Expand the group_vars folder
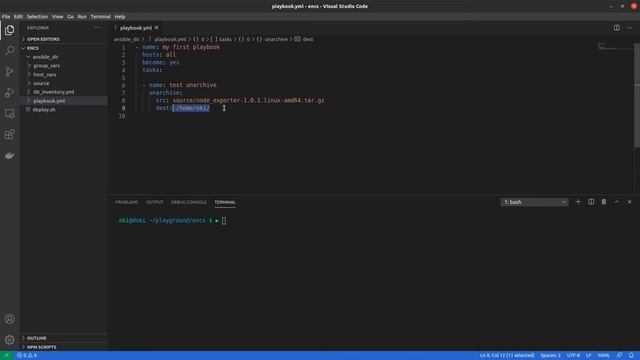640x360 pixels. (47, 66)
